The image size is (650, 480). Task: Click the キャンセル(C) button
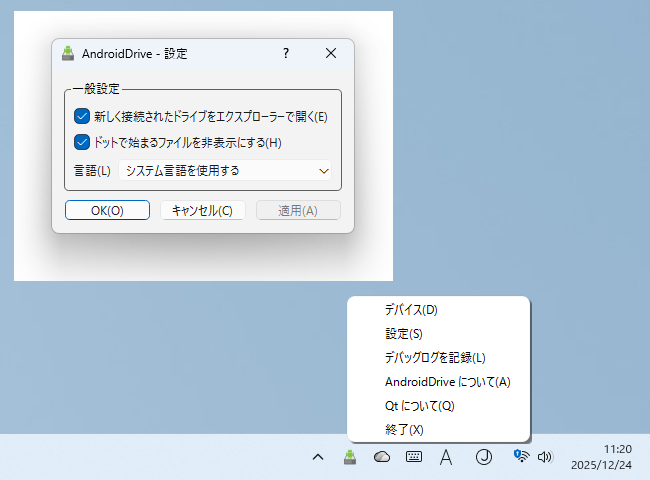click(x=203, y=210)
